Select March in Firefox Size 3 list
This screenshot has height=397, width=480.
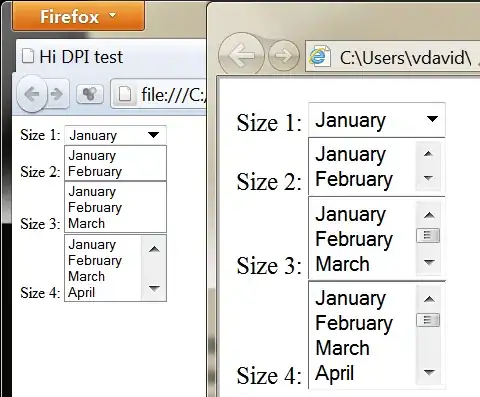(x=87, y=223)
